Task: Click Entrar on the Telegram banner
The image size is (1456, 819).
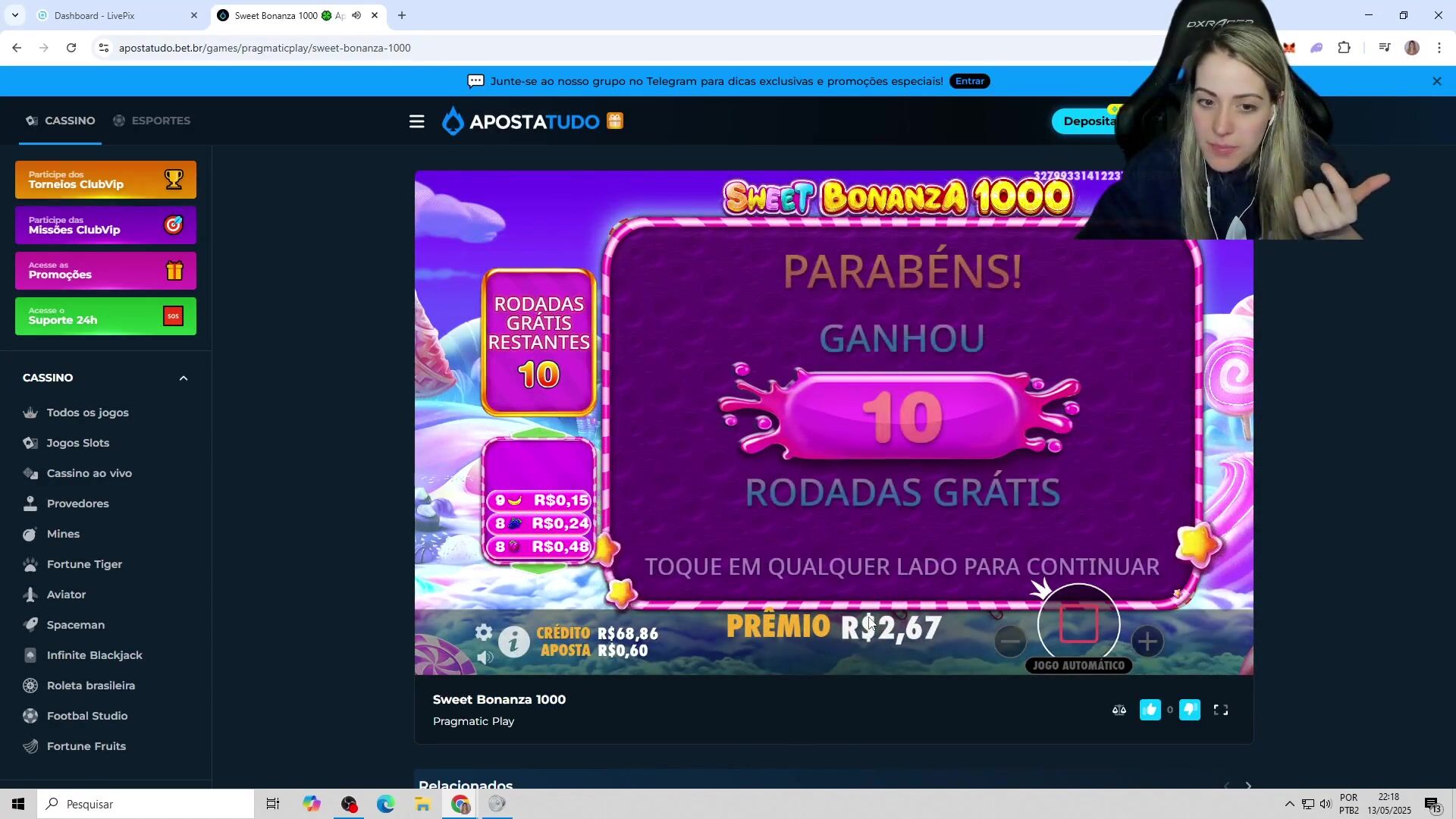Action: coord(970,81)
